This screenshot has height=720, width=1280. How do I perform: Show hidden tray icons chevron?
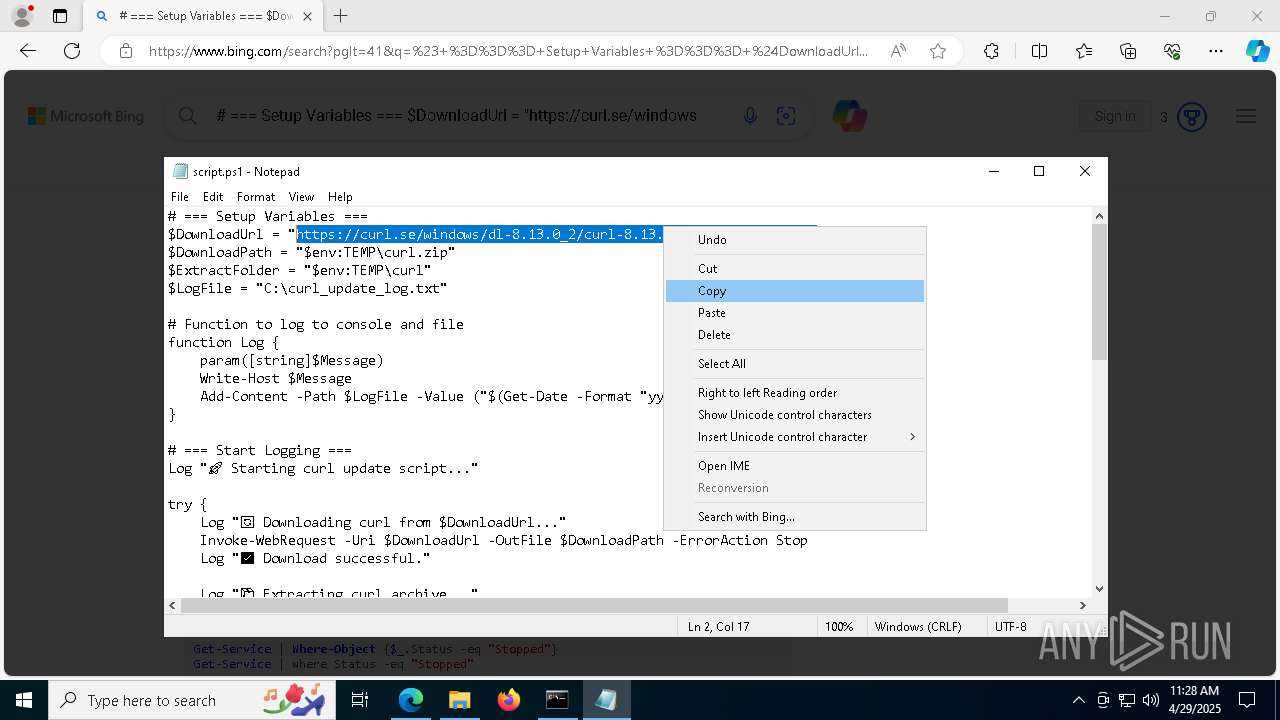click(1078, 700)
